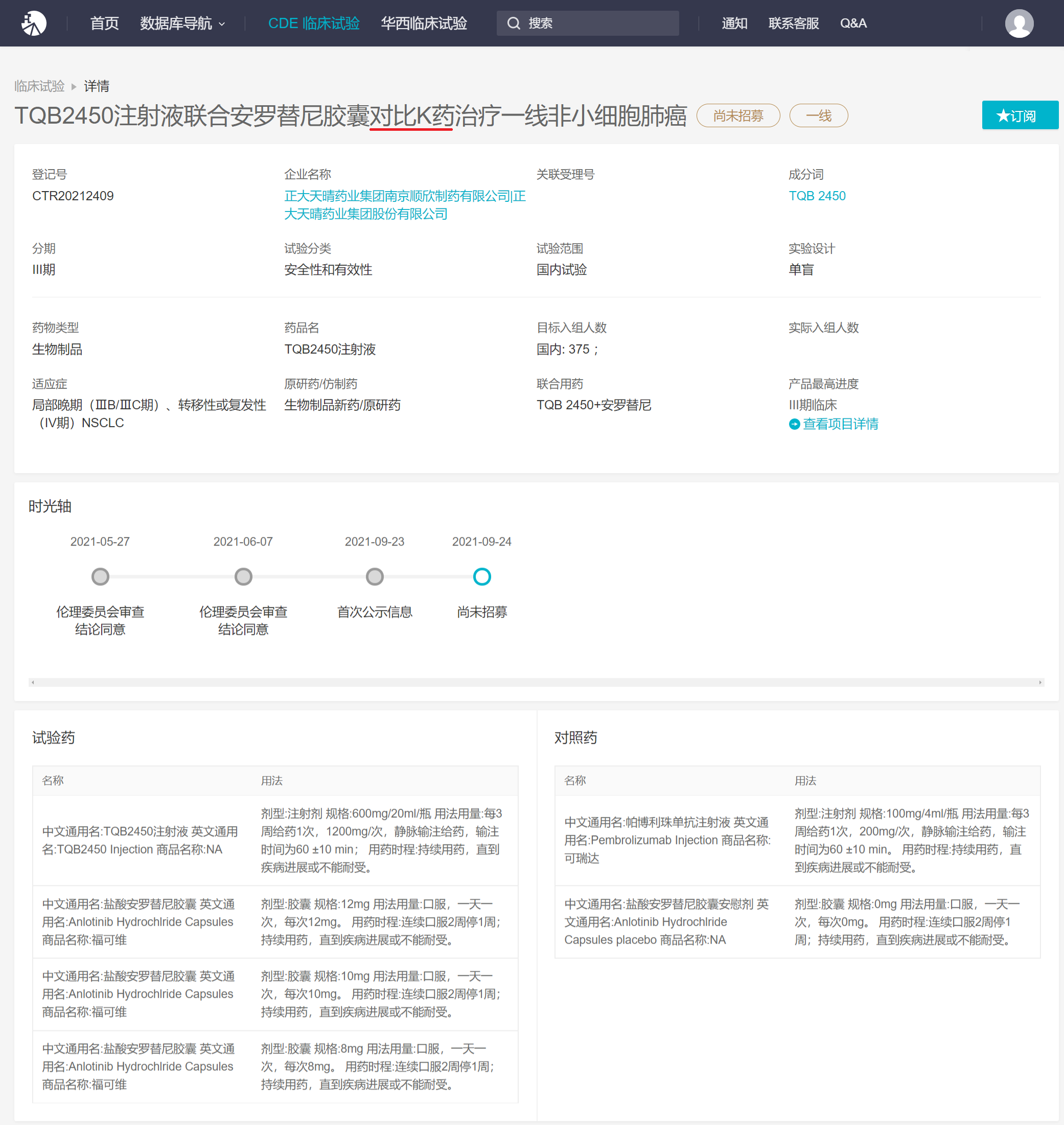Select the 2021-05-27 timeline marker
Viewport: 1064px width, 1125px height.
pos(100,577)
